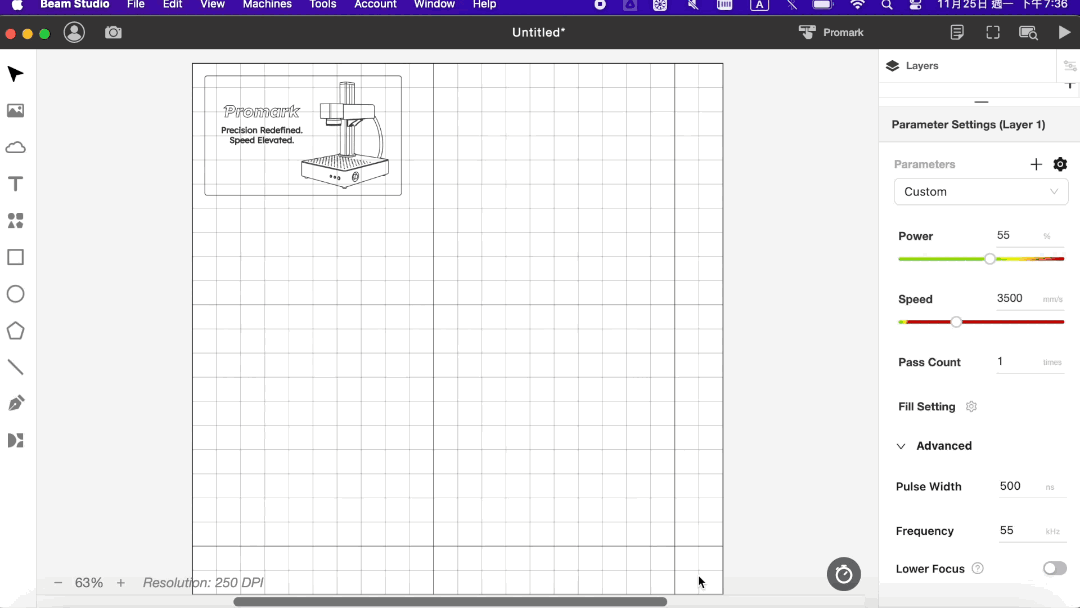1080x608 pixels.
Task: Select the Ellipse tool
Action: (15, 294)
